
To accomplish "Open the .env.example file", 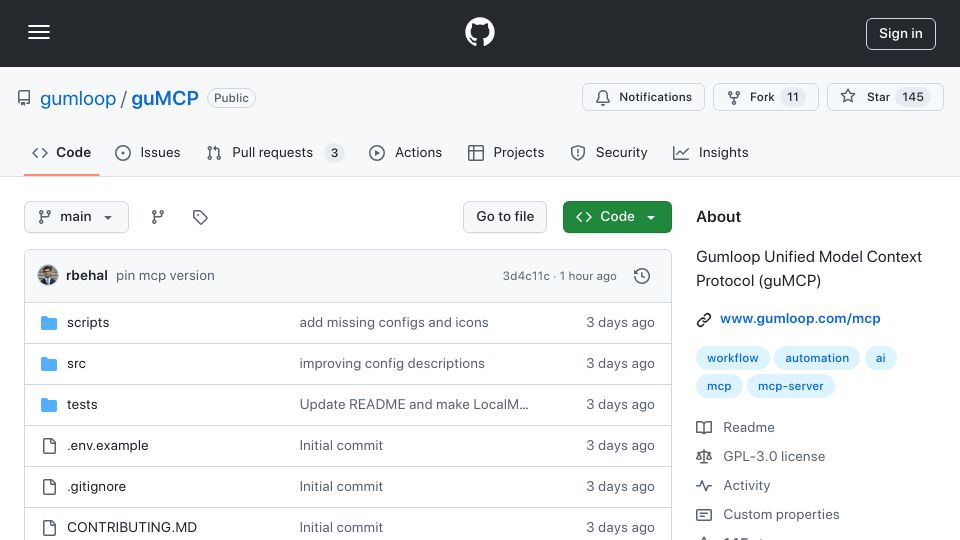I will pyautogui.click(x=108, y=446).
